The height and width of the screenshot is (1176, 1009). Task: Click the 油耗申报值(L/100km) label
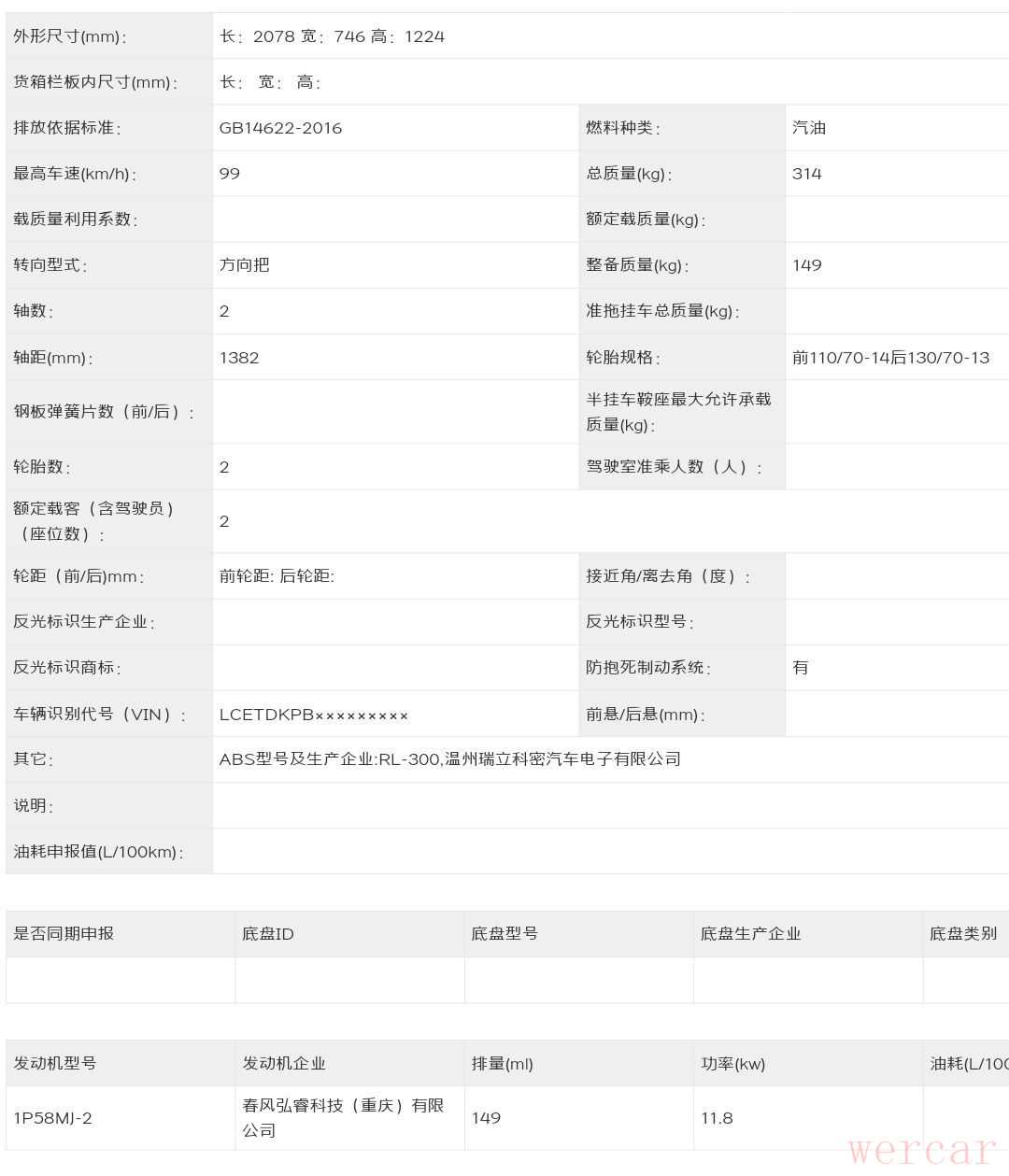click(x=98, y=852)
